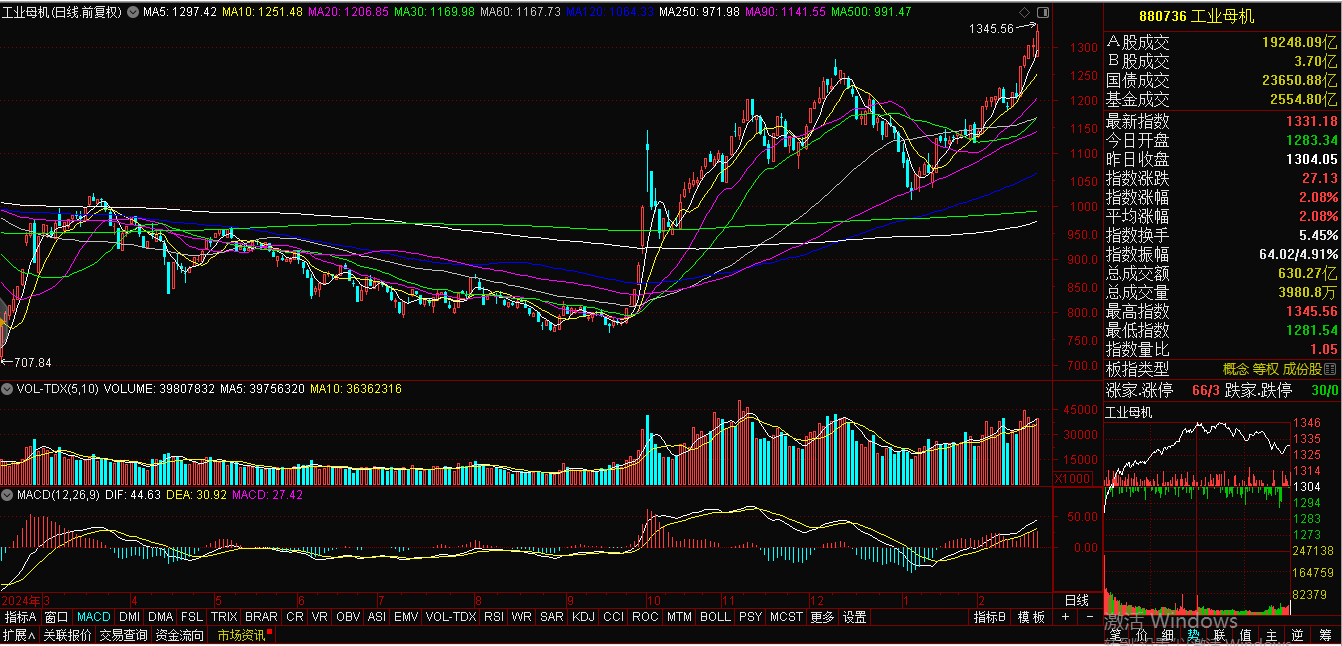This screenshot has width=1342, height=646.
Task: Click the 主 icon in bottom-right toolbar
Action: point(1271,635)
